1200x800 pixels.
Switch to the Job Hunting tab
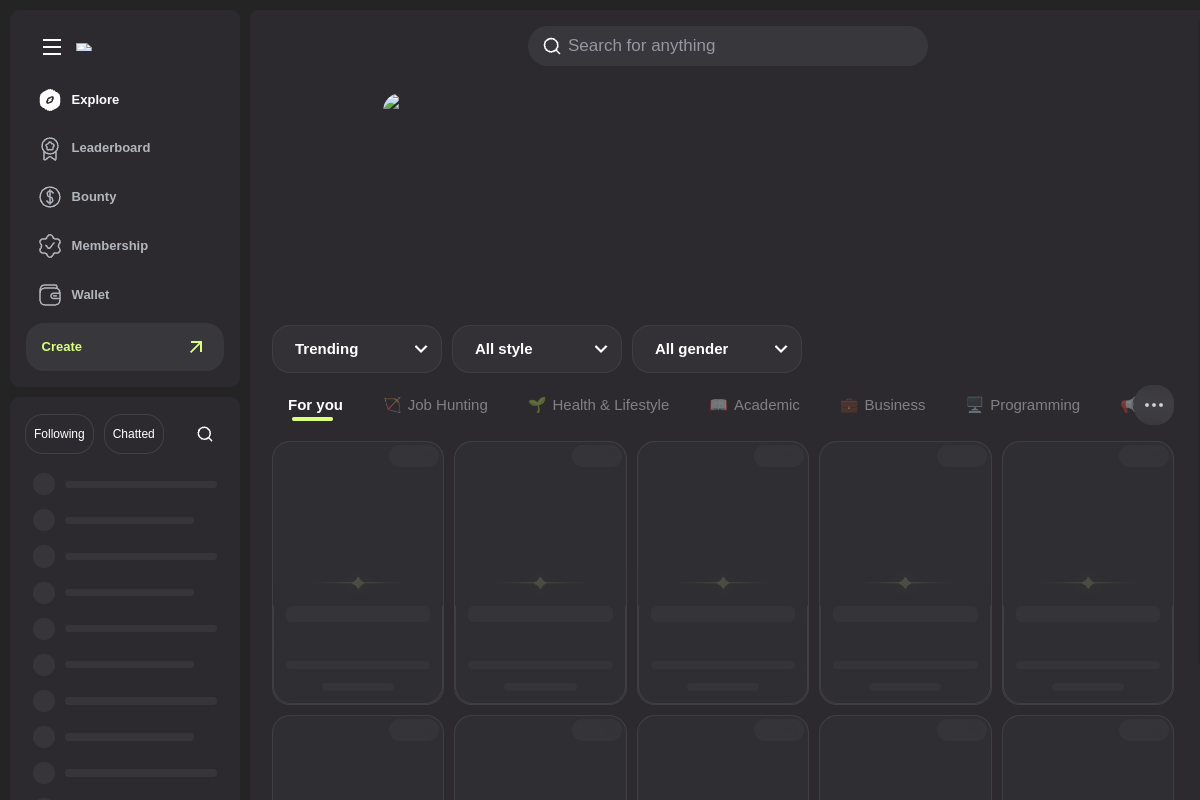tap(436, 405)
